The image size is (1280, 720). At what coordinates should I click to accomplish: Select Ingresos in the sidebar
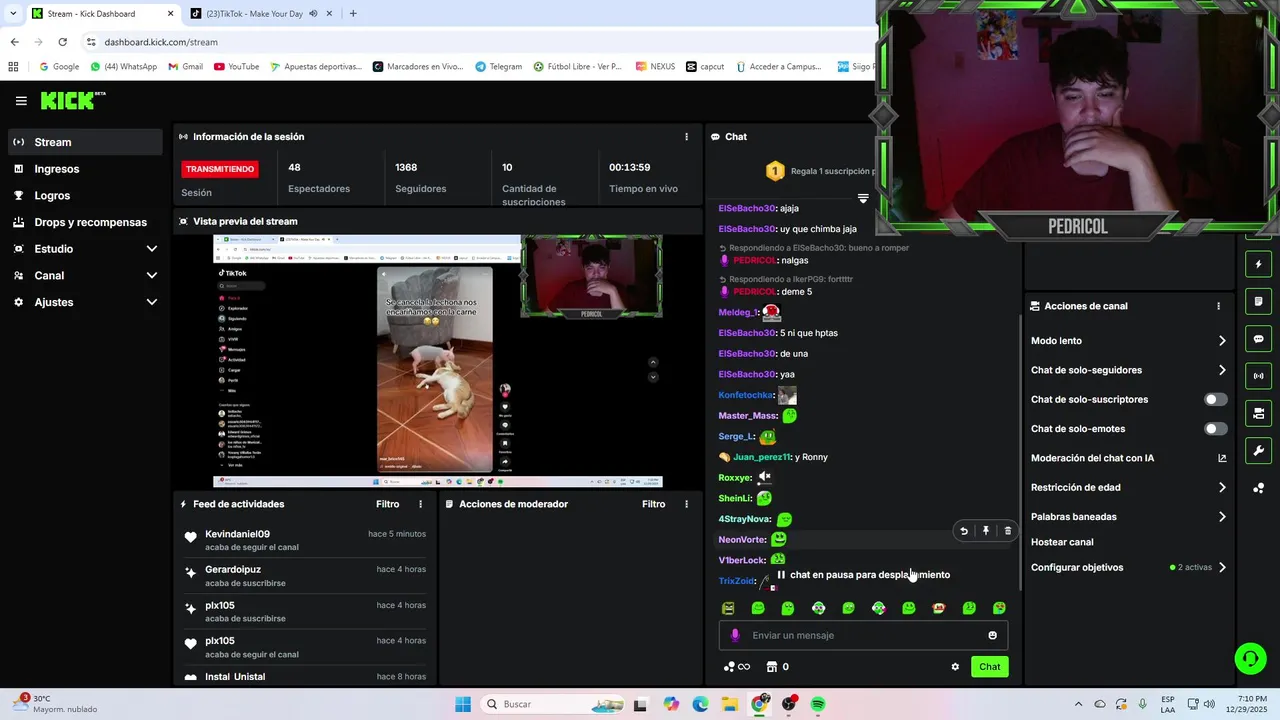pyautogui.click(x=85, y=169)
